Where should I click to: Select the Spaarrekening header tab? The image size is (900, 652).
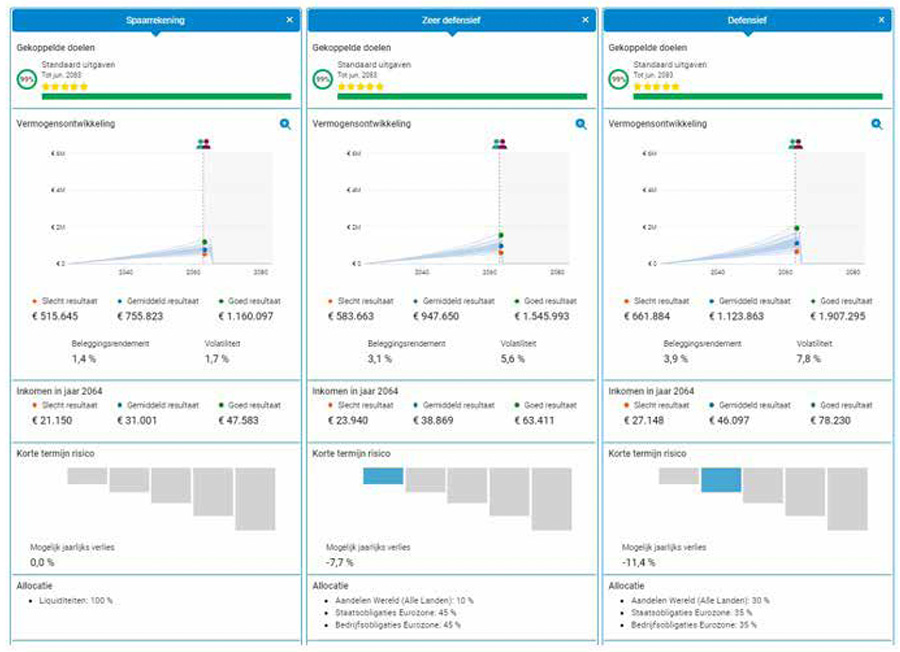pyautogui.click(x=155, y=20)
